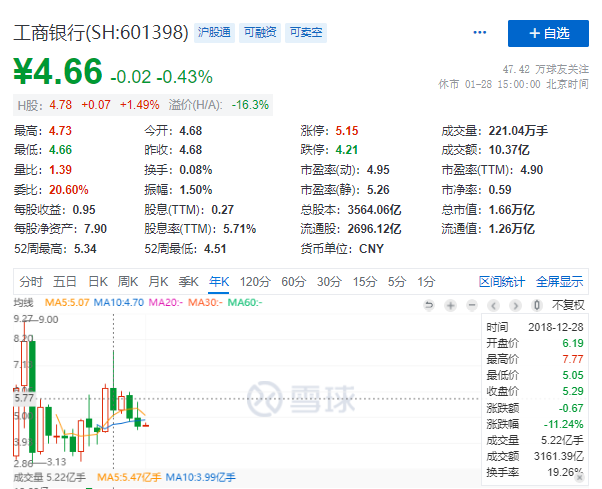Click the rounded-bar chart mode icon
The image size is (602, 489).
point(537,306)
